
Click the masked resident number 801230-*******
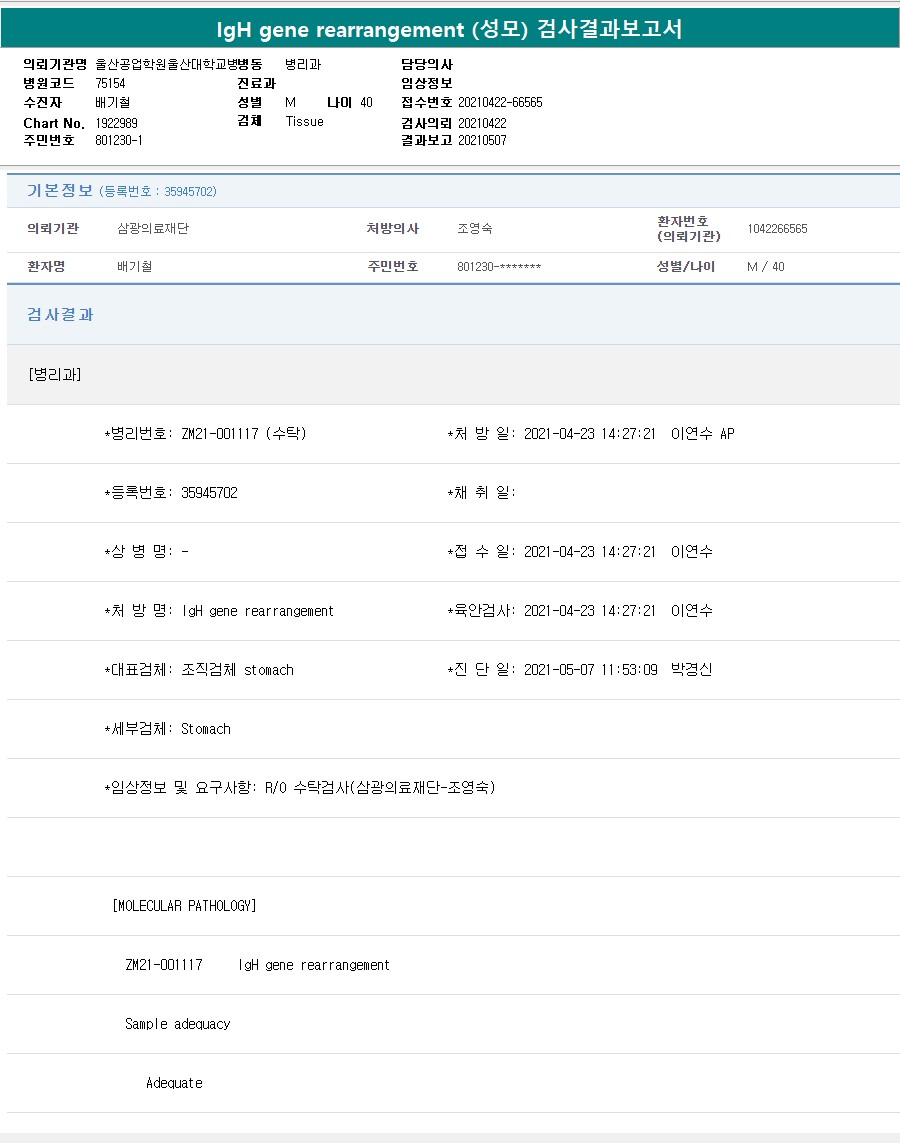(x=499, y=267)
